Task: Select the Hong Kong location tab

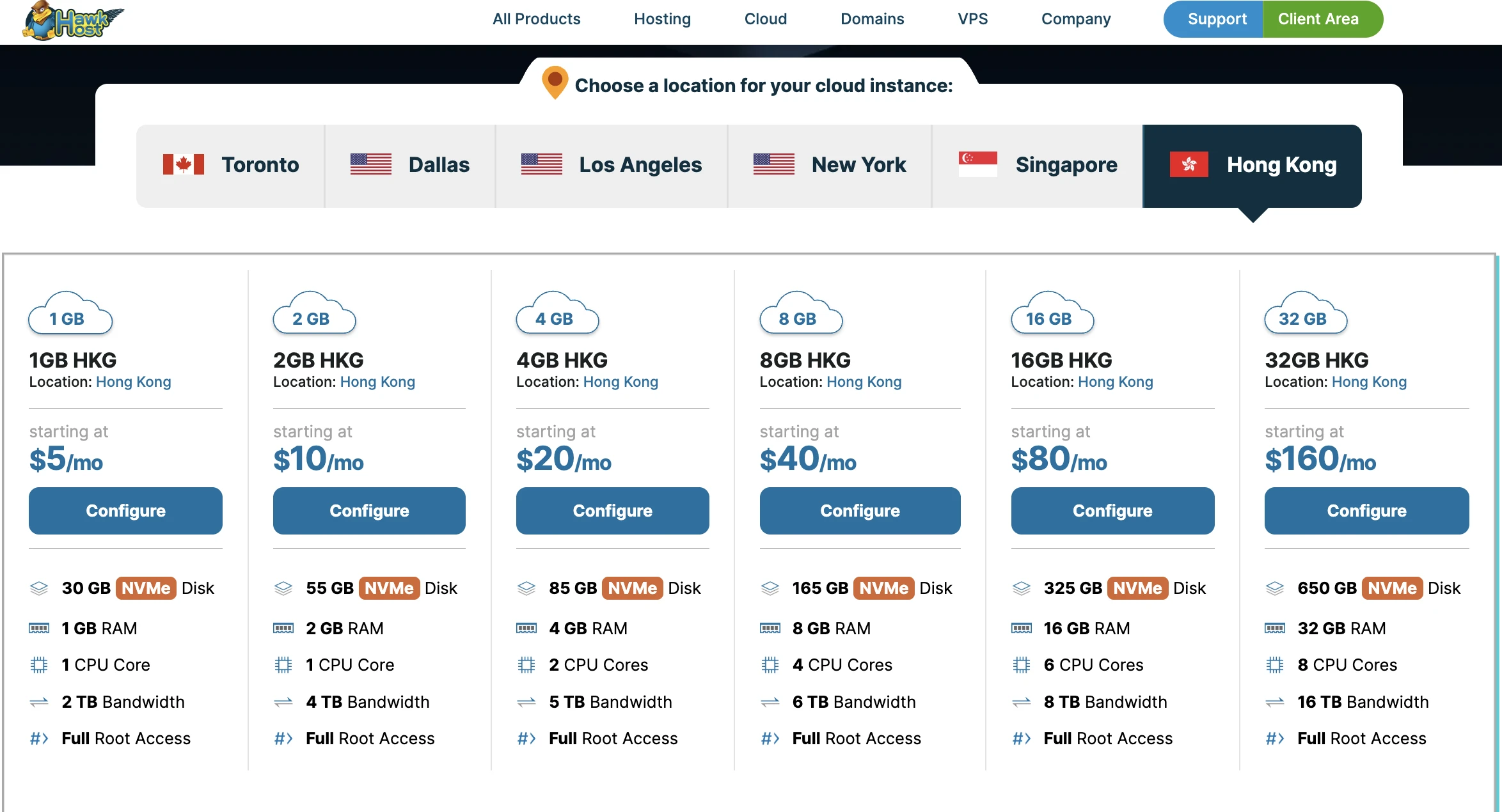Action: tap(1253, 166)
